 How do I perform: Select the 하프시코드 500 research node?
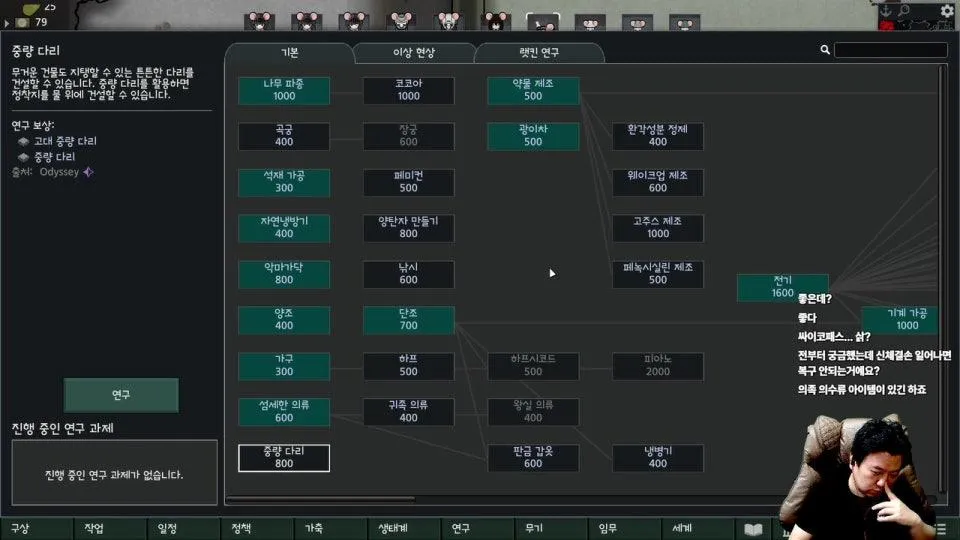533,366
